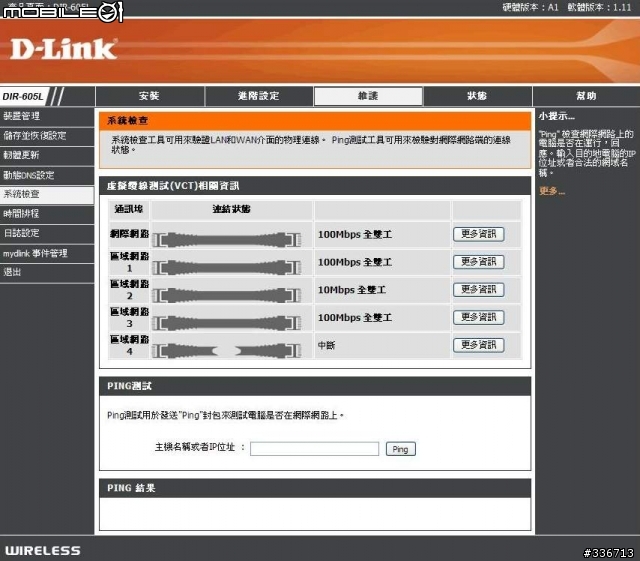The height and width of the screenshot is (561, 640).
Task: Select 儲存並恢復設定 sidebar item
Action: [47, 136]
